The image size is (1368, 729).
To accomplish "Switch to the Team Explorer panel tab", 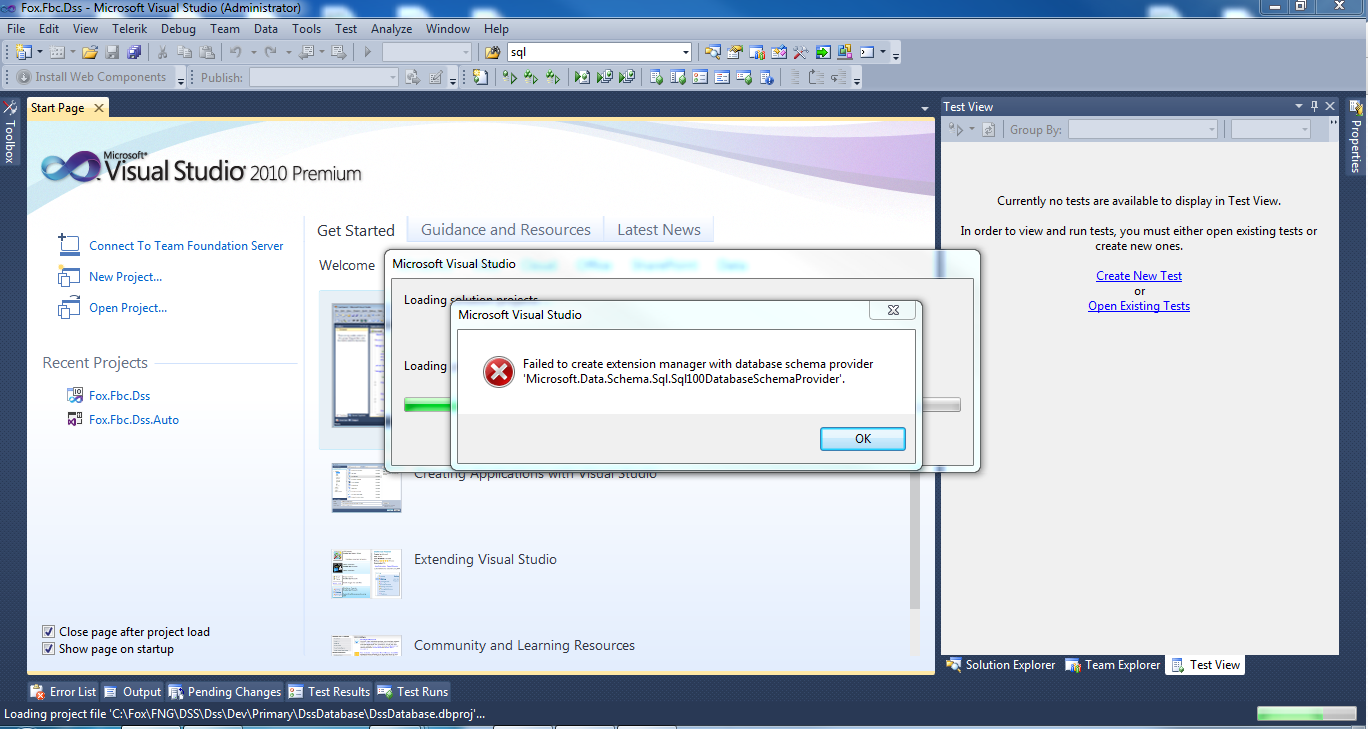I will point(1113,665).
